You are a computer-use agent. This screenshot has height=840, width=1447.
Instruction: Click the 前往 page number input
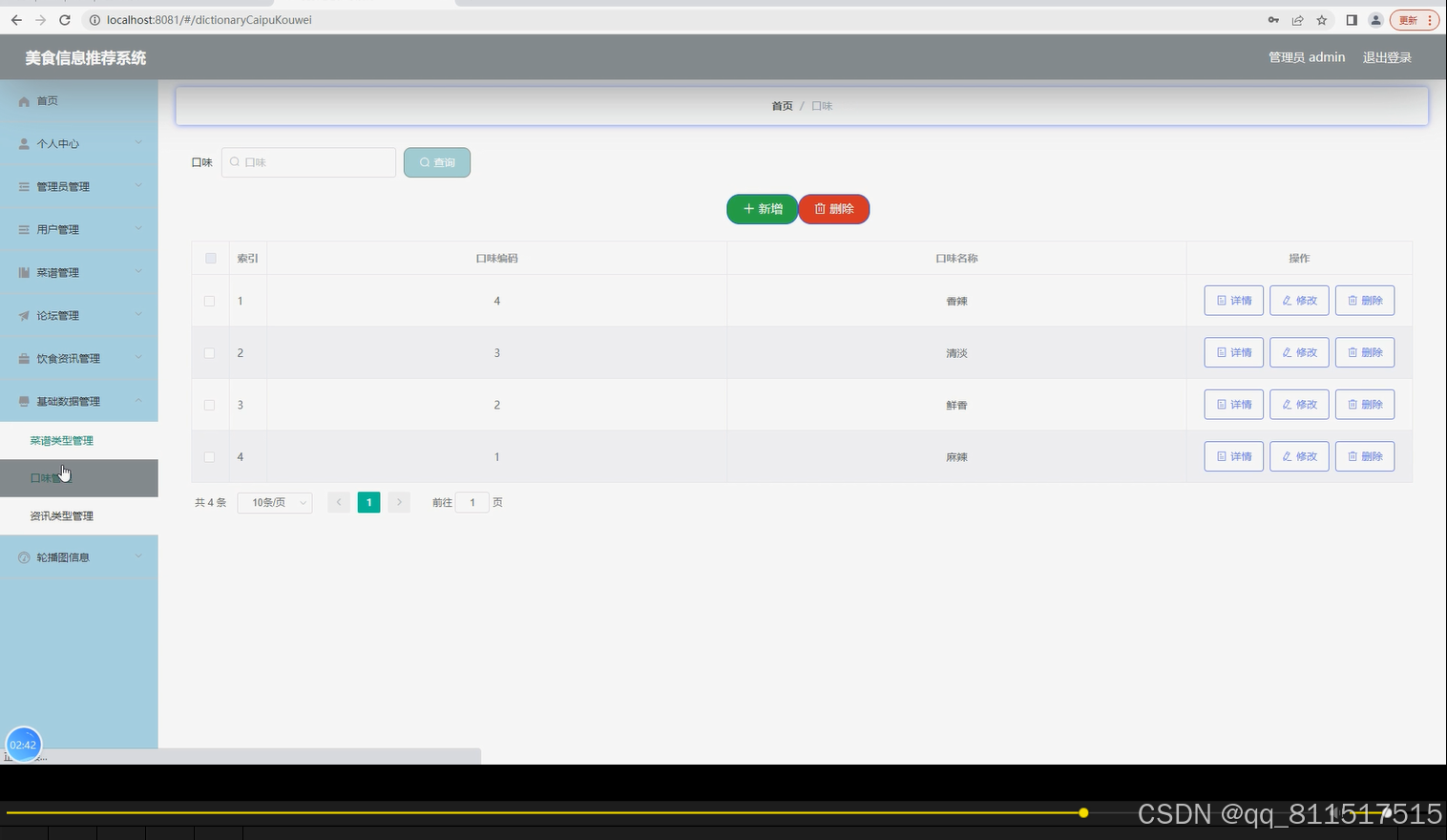(x=472, y=502)
